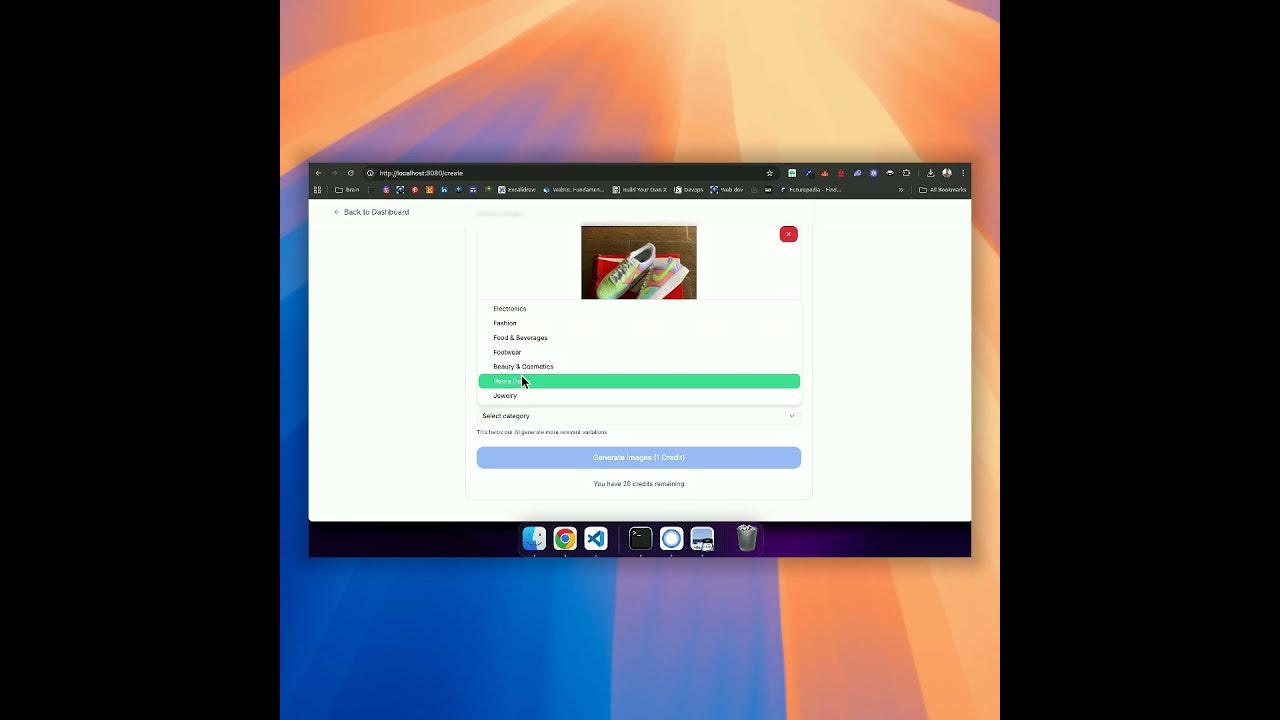1280x720 pixels.
Task: Open the Trash in the dock
Action: (747, 539)
